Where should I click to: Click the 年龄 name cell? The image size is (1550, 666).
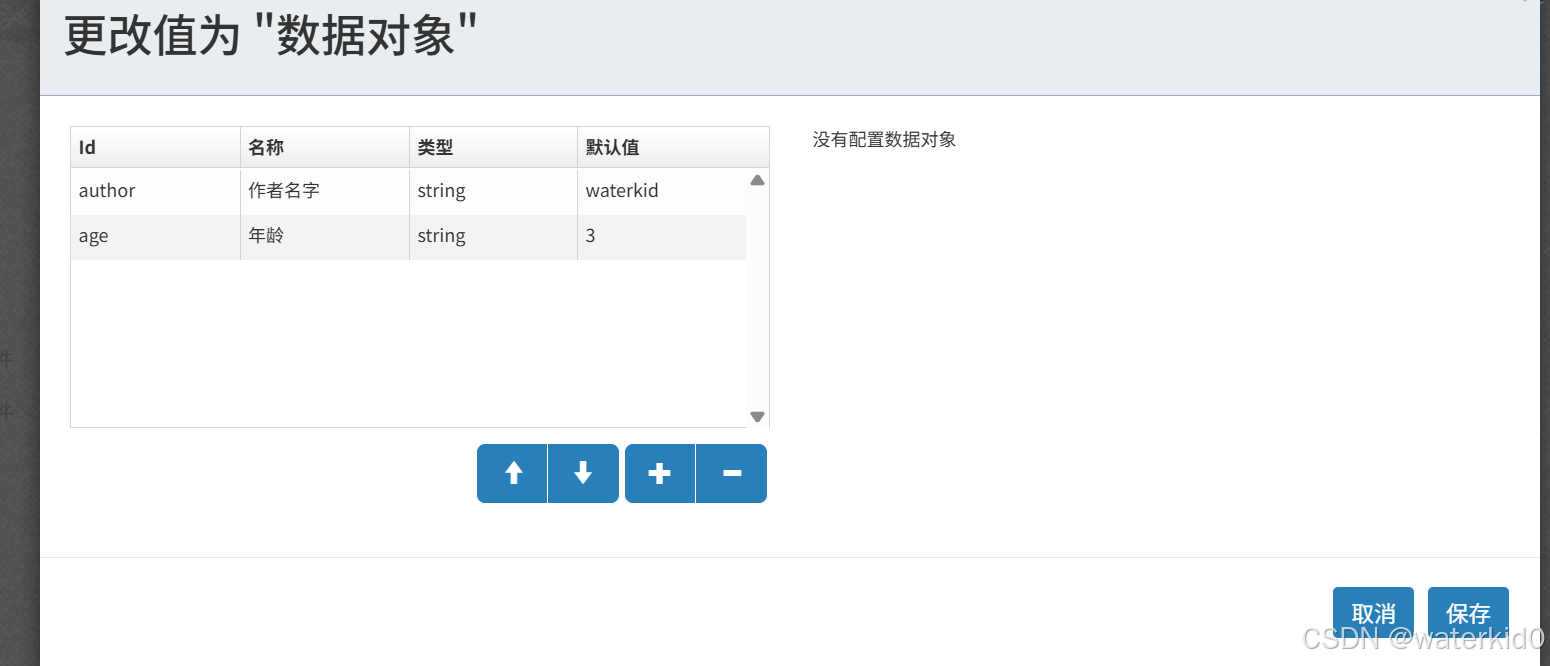[325, 237]
